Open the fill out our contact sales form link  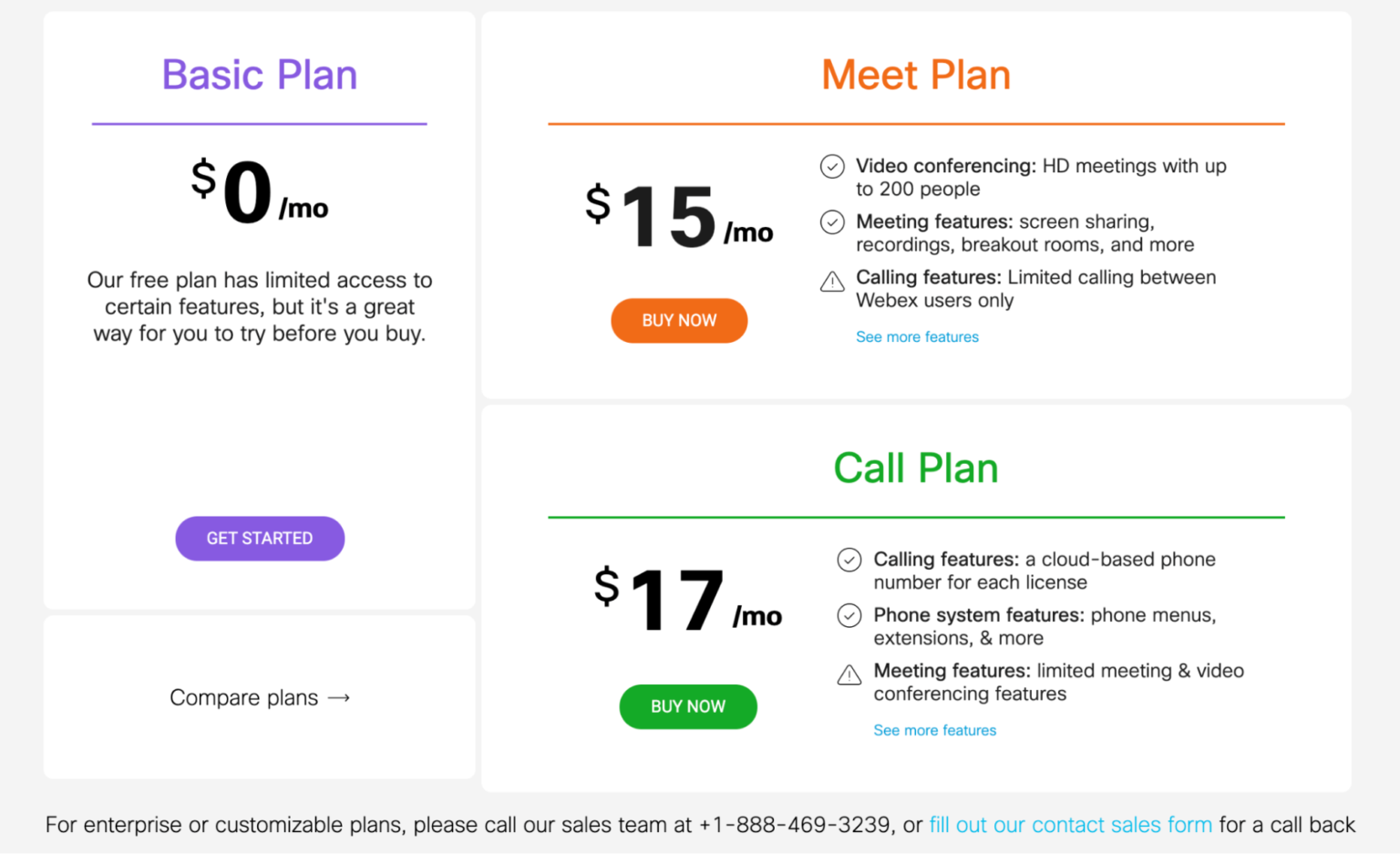[1070, 825]
